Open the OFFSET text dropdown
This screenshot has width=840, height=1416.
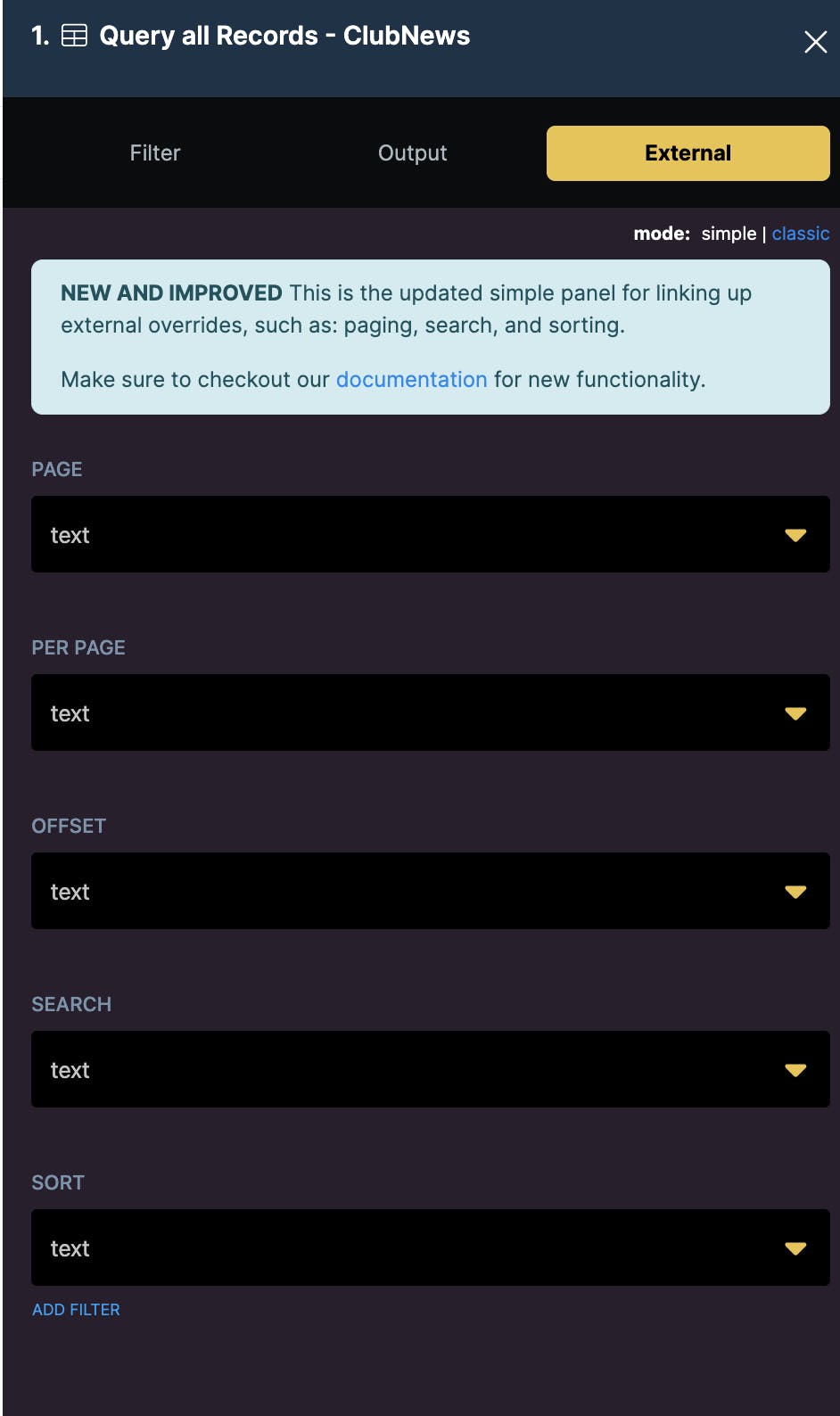(410, 891)
